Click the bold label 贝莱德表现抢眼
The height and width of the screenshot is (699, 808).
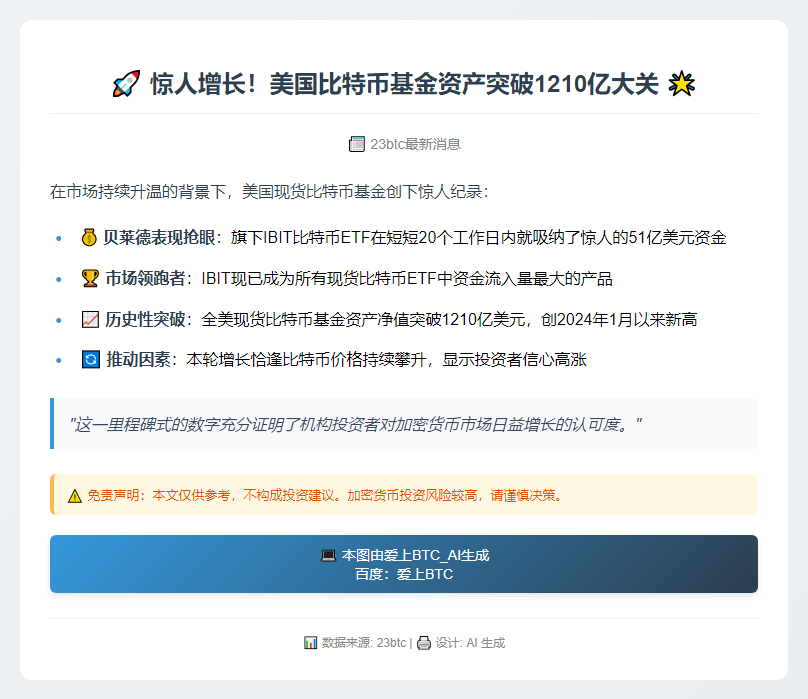[160, 238]
